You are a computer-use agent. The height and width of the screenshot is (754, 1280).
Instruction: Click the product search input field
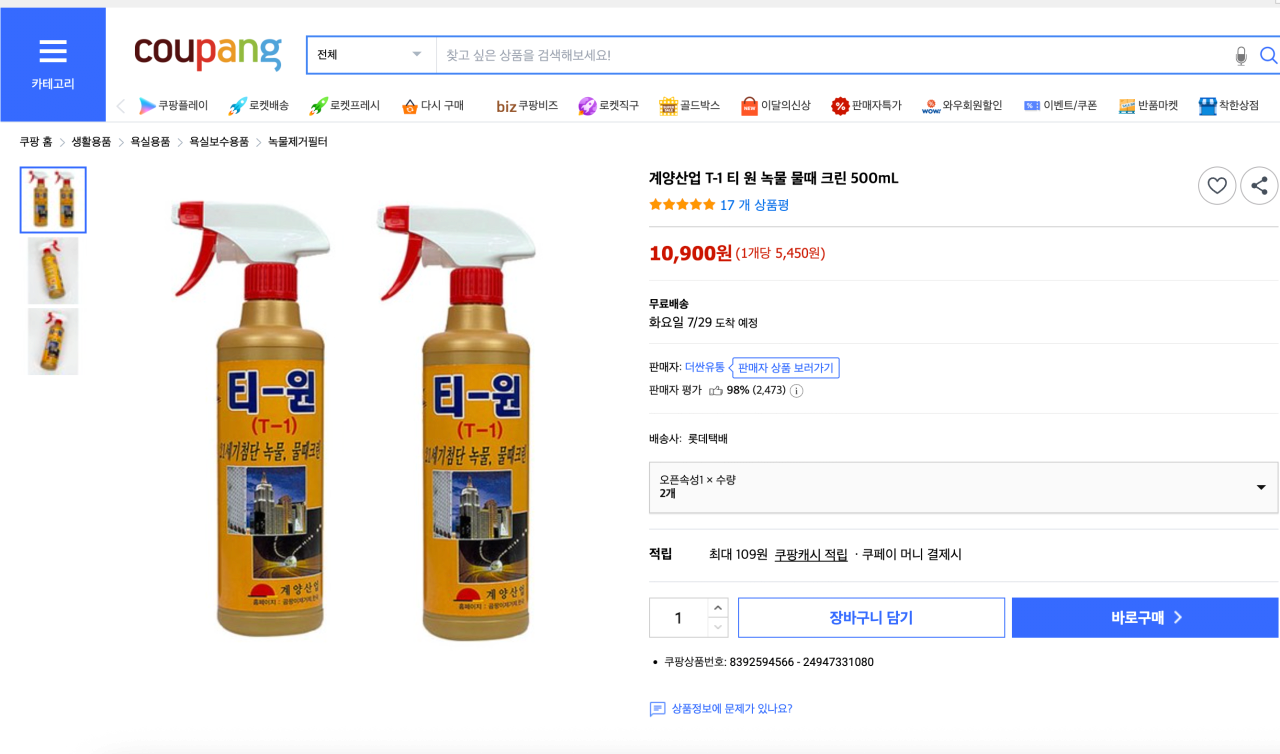[833, 55]
